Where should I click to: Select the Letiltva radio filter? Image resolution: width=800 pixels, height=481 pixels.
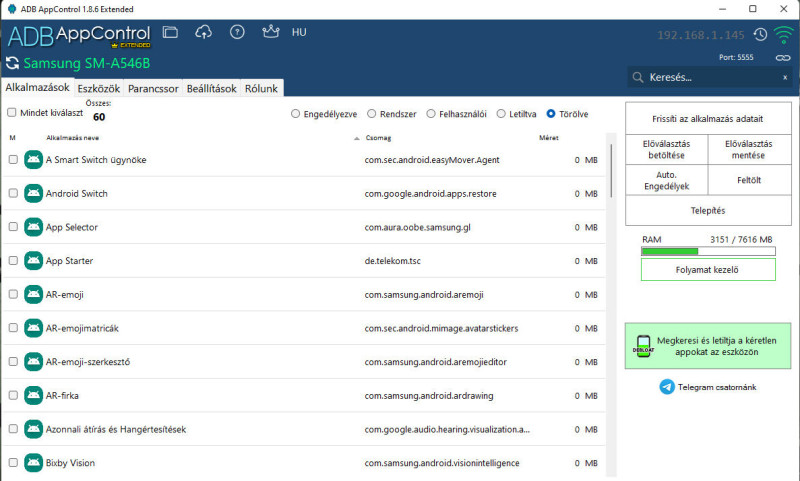[x=501, y=114]
